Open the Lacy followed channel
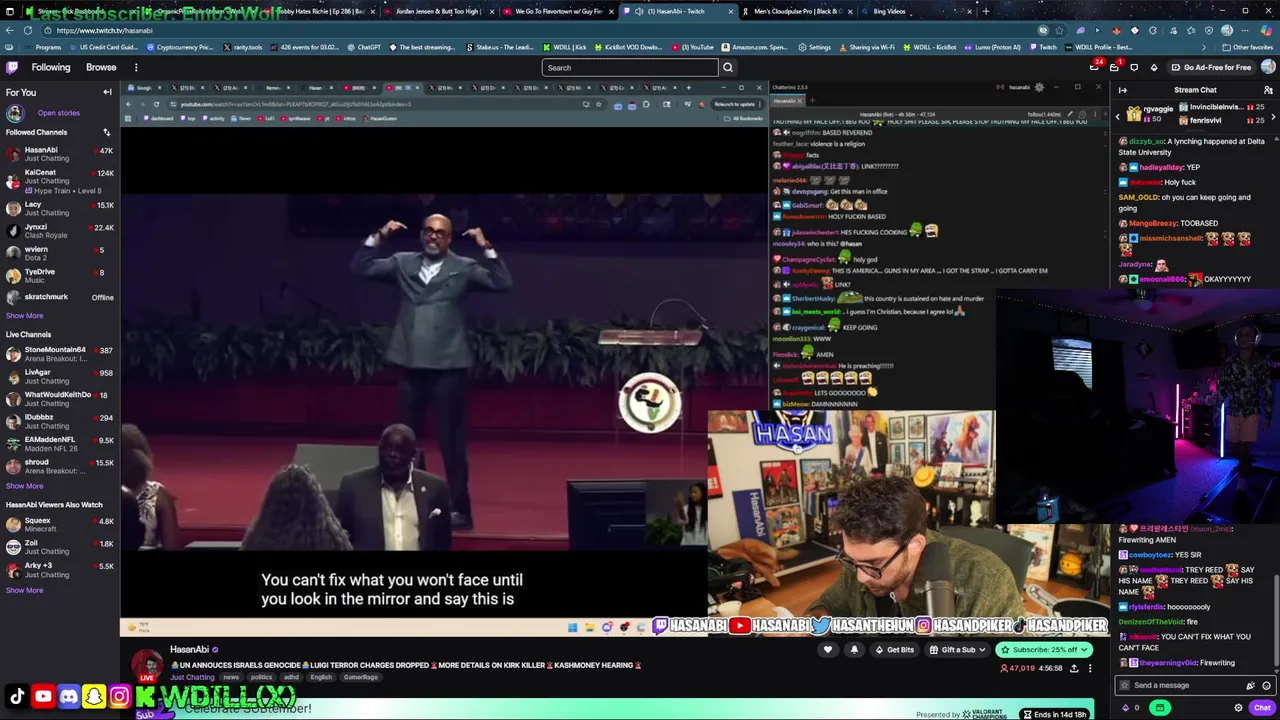Image resolution: width=1280 pixels, height=720 pixels. [60, 208]
